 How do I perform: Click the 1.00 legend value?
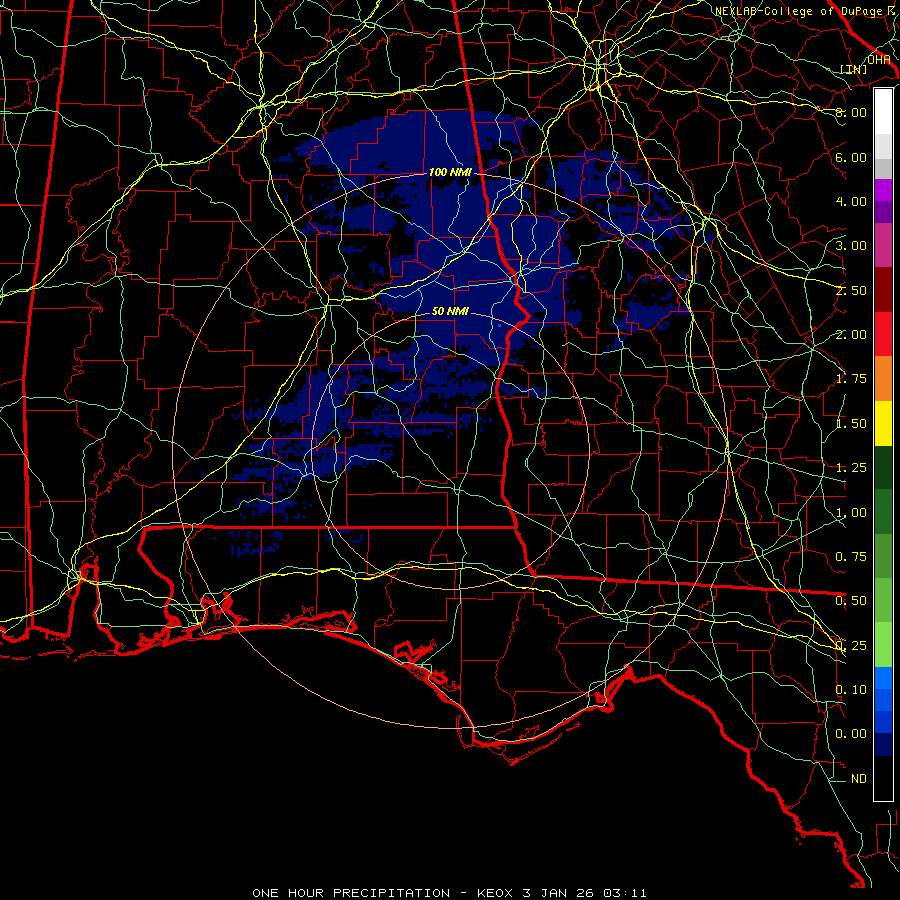point(851,513)
